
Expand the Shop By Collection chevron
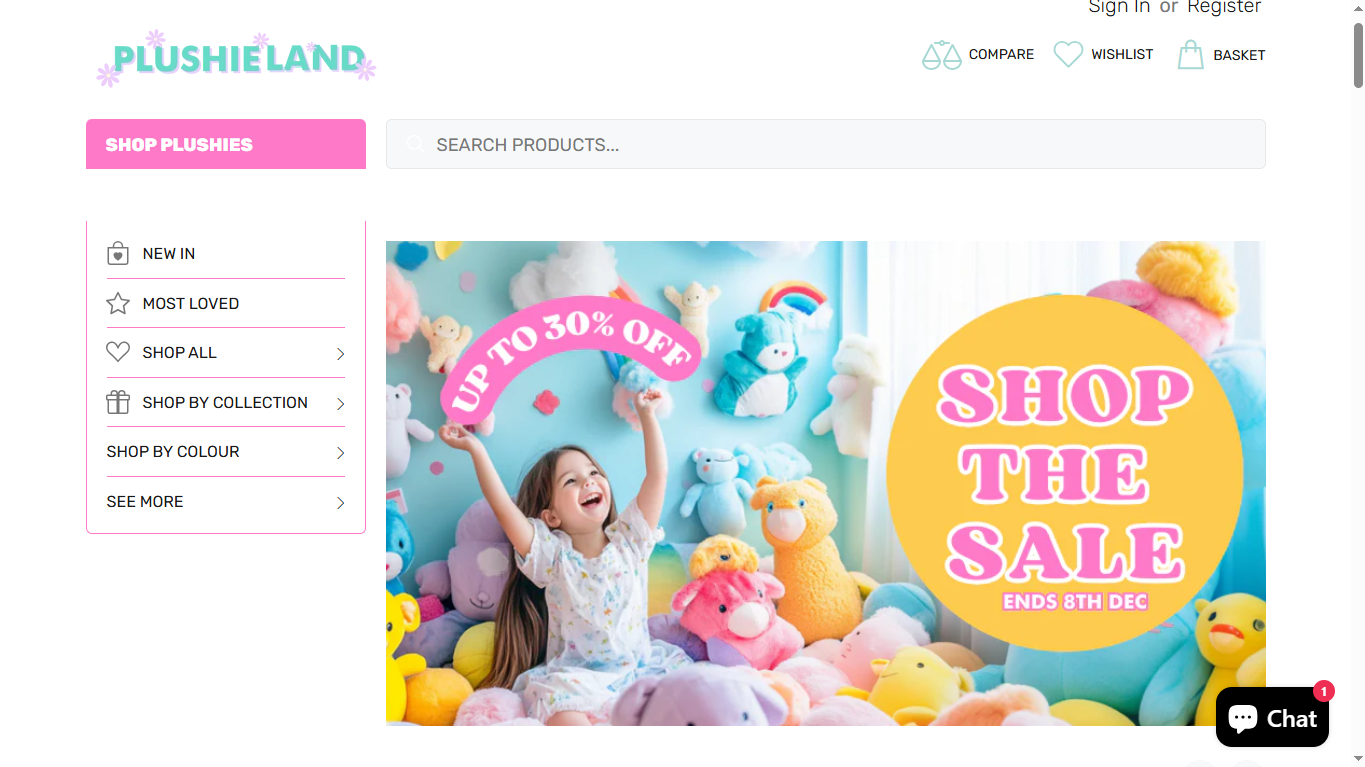point(340,404)
